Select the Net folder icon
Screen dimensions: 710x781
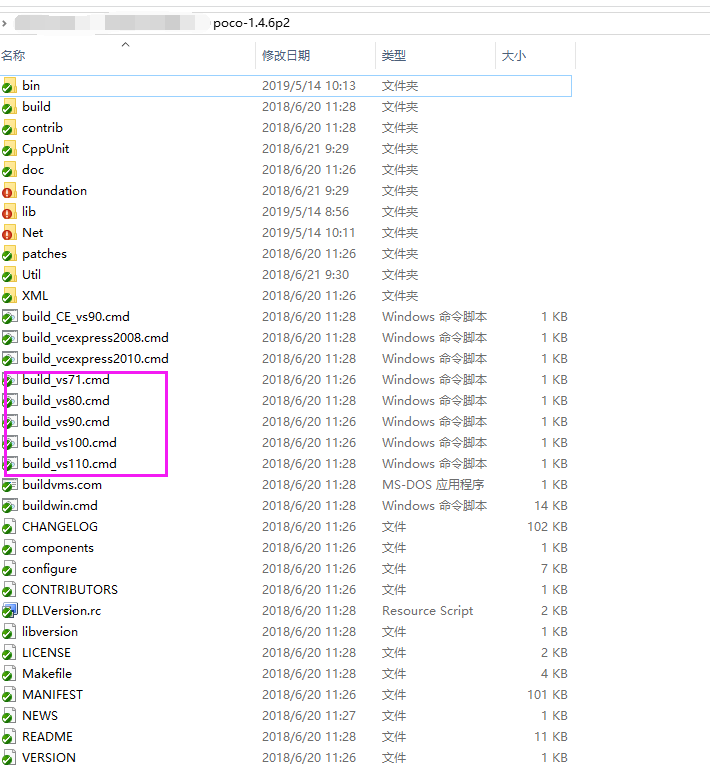(9, 233)
